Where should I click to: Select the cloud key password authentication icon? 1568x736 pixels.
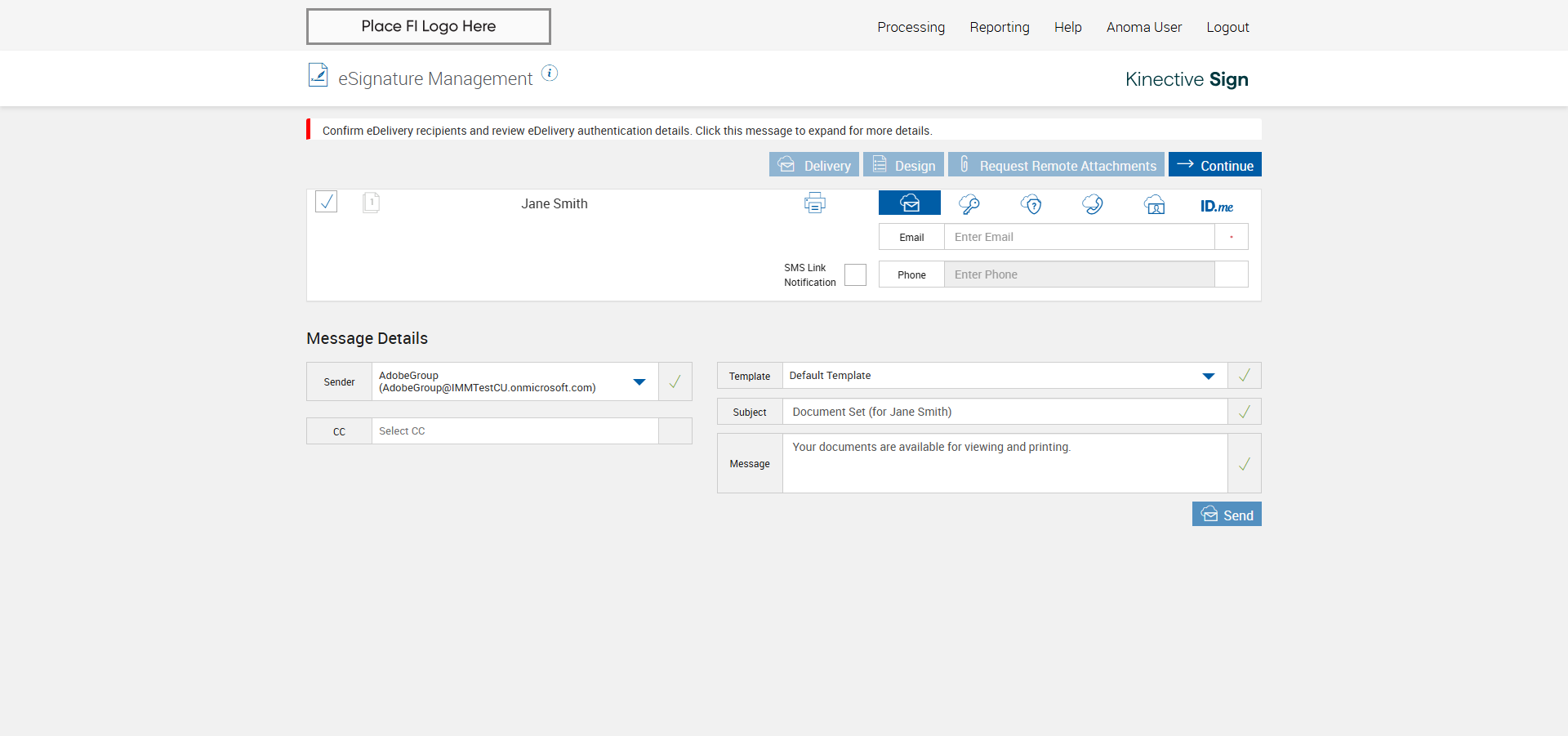click(969, 204)
